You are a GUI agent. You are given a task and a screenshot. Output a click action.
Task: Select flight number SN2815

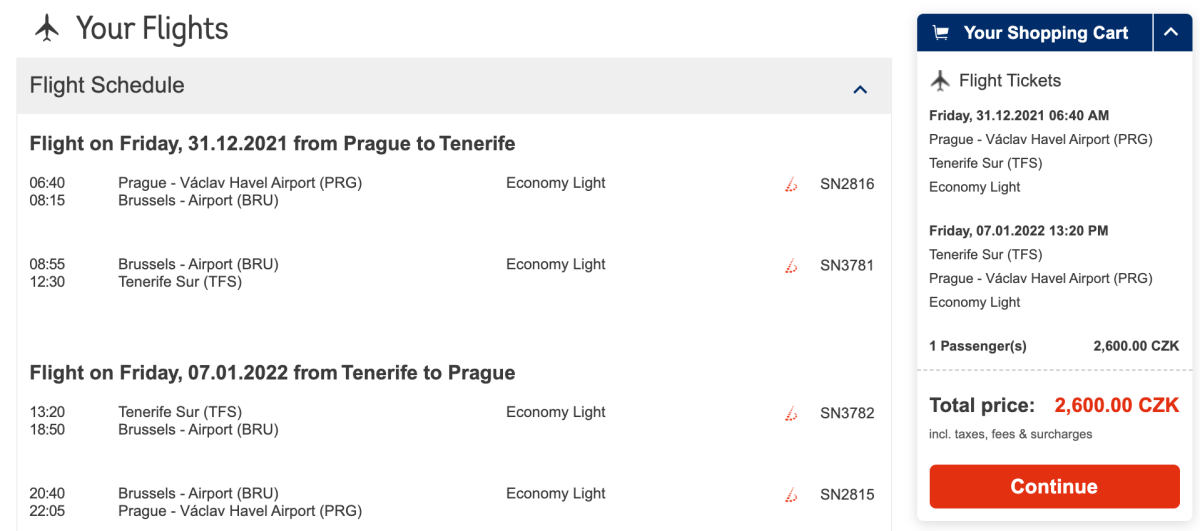pyautogui.click(x=847, y=494)
